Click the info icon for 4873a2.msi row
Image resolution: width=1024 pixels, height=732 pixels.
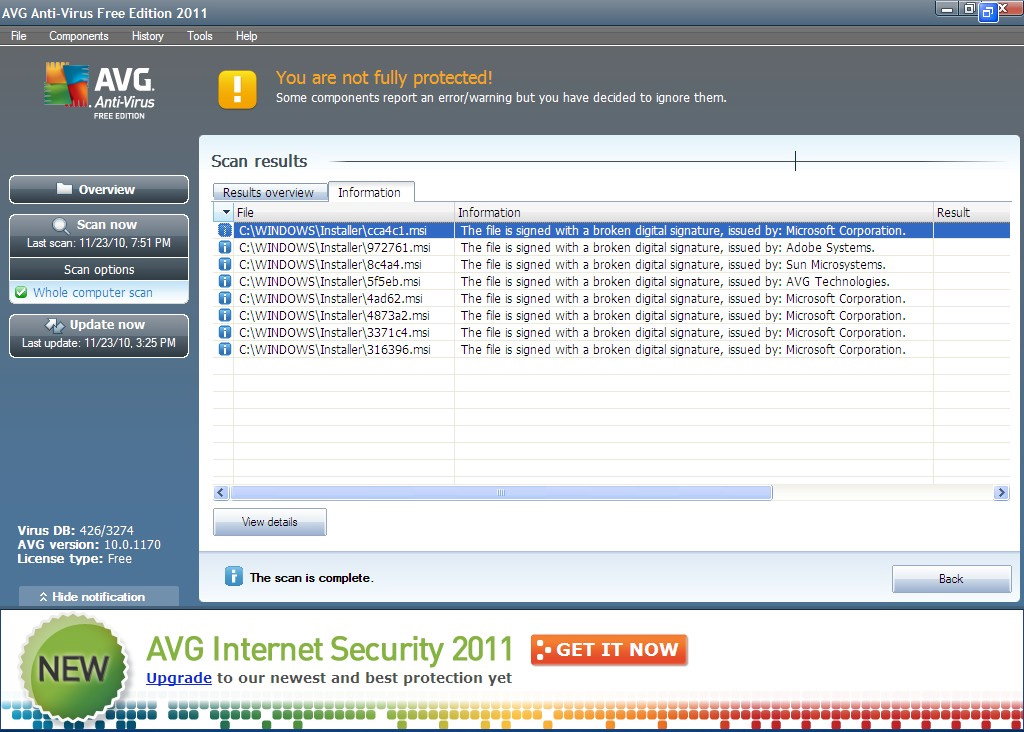tap(225, 315)
